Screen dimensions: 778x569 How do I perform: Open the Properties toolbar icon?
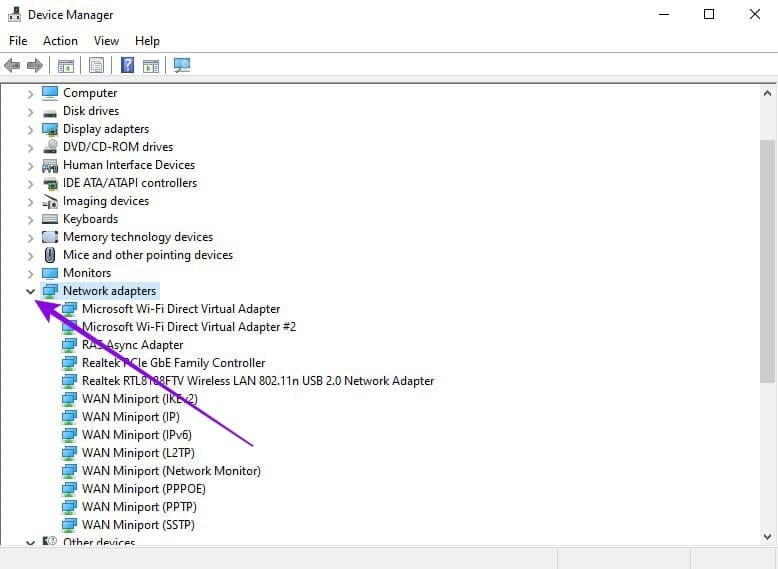pyautogui.click(x=96, y=65)
